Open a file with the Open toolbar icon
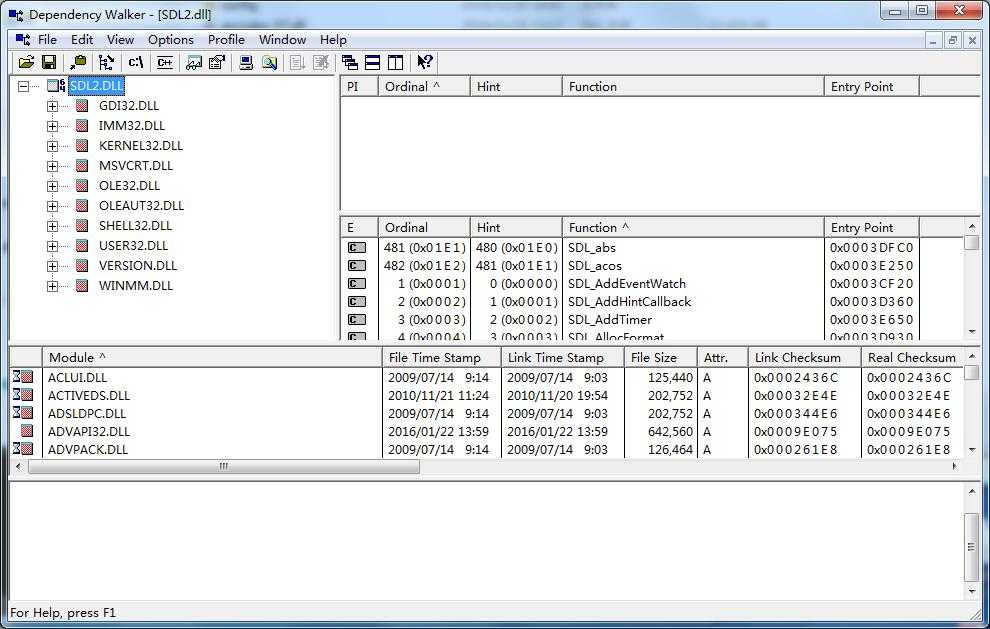Screen dimensions: 990x629 [x=27, y=62]
